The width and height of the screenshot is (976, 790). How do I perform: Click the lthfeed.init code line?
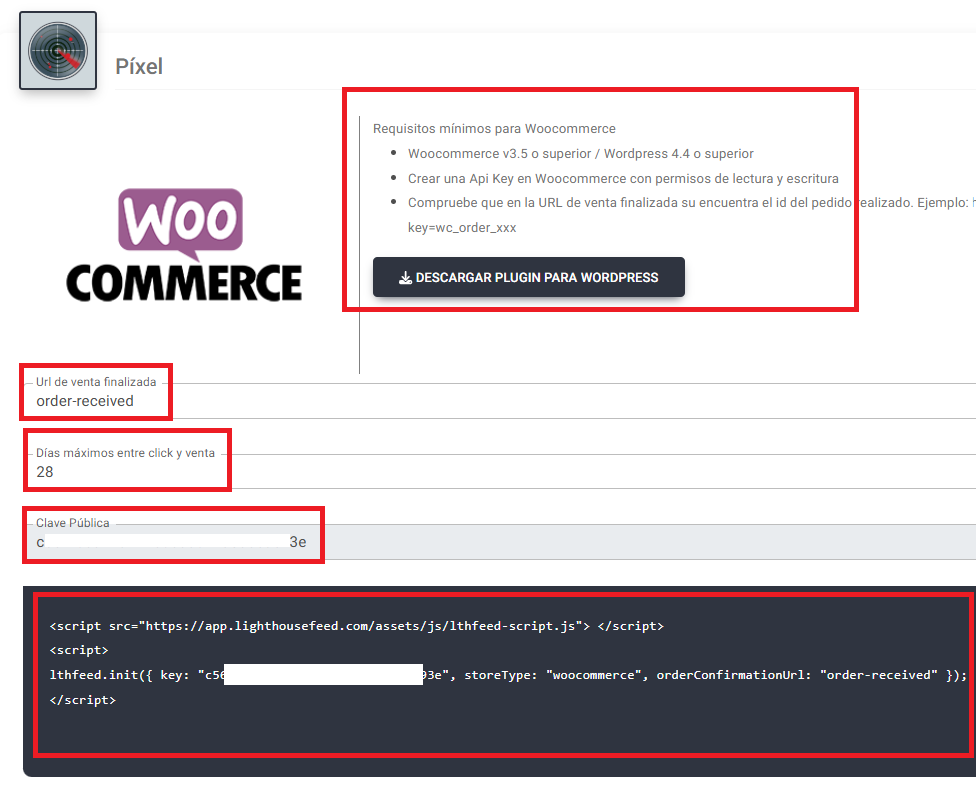tap(509, 675)
